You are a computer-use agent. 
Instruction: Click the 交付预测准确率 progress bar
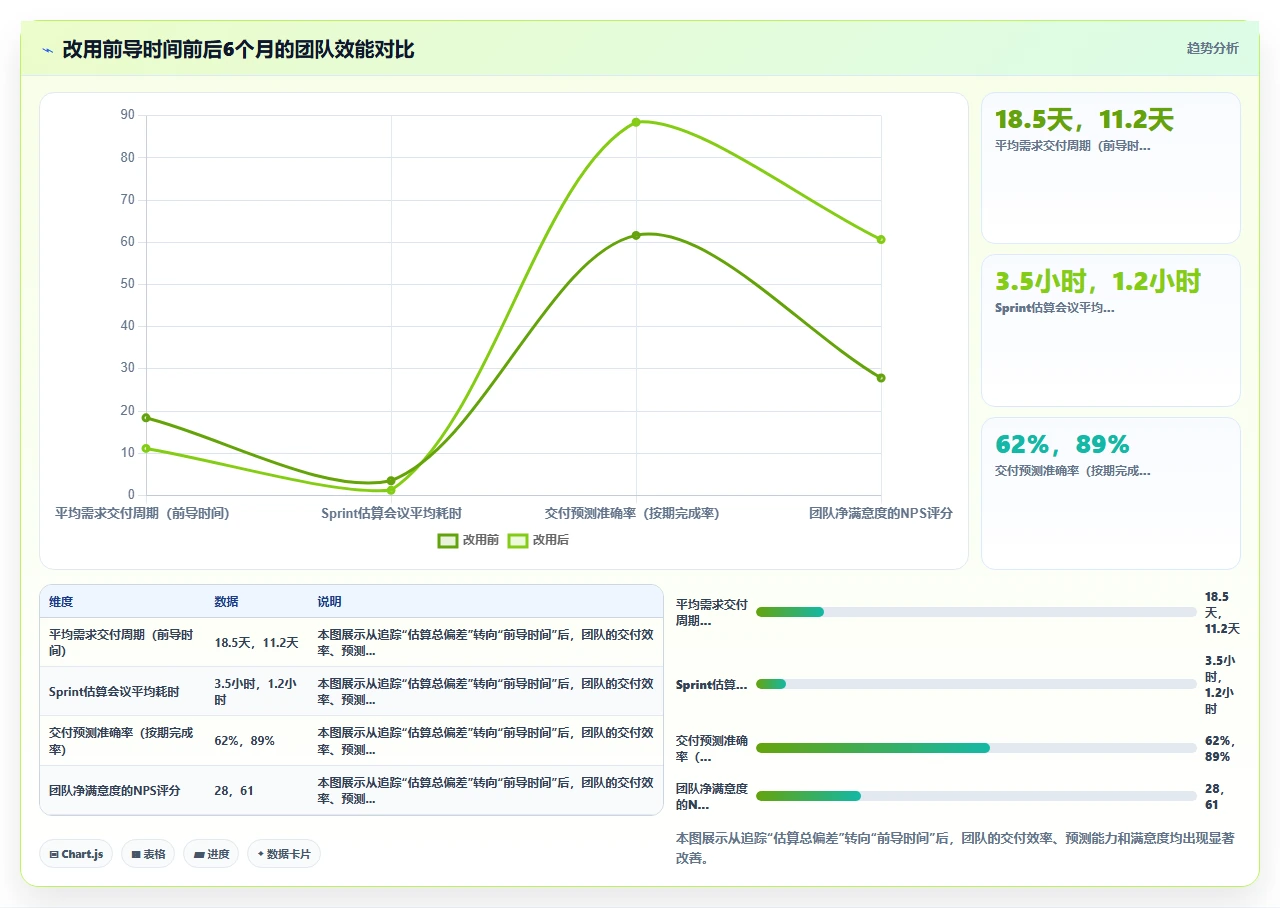click(x=976, y=748)
